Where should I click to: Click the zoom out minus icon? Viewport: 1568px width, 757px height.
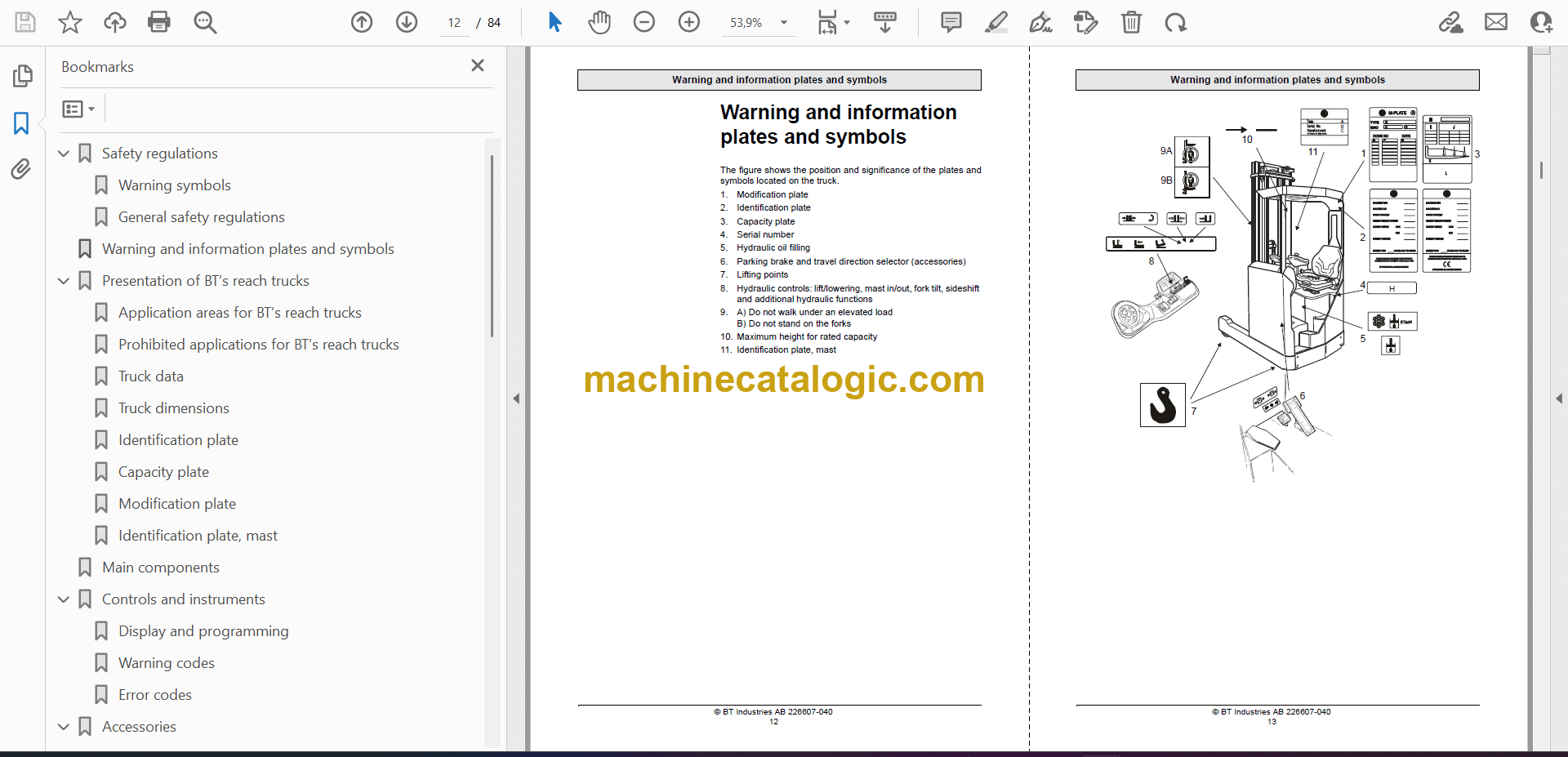click(644, 22)
